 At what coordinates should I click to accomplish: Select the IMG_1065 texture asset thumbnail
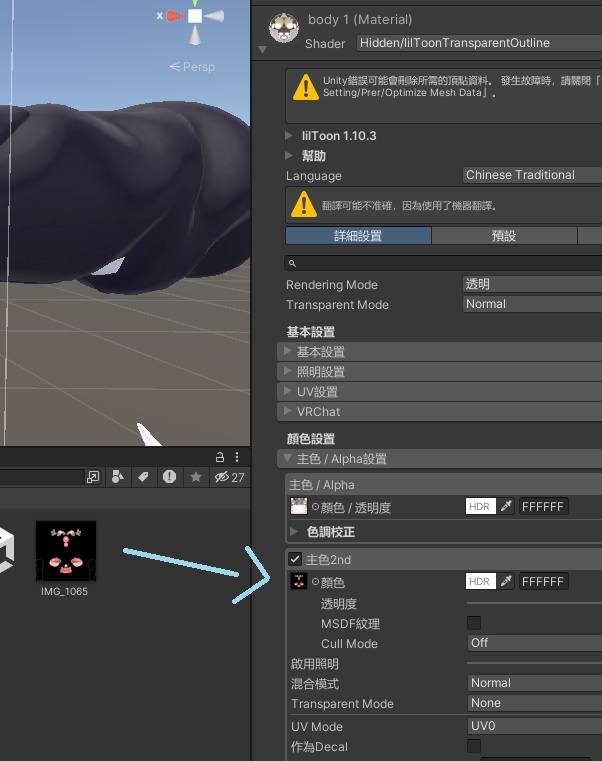[66, 551]
